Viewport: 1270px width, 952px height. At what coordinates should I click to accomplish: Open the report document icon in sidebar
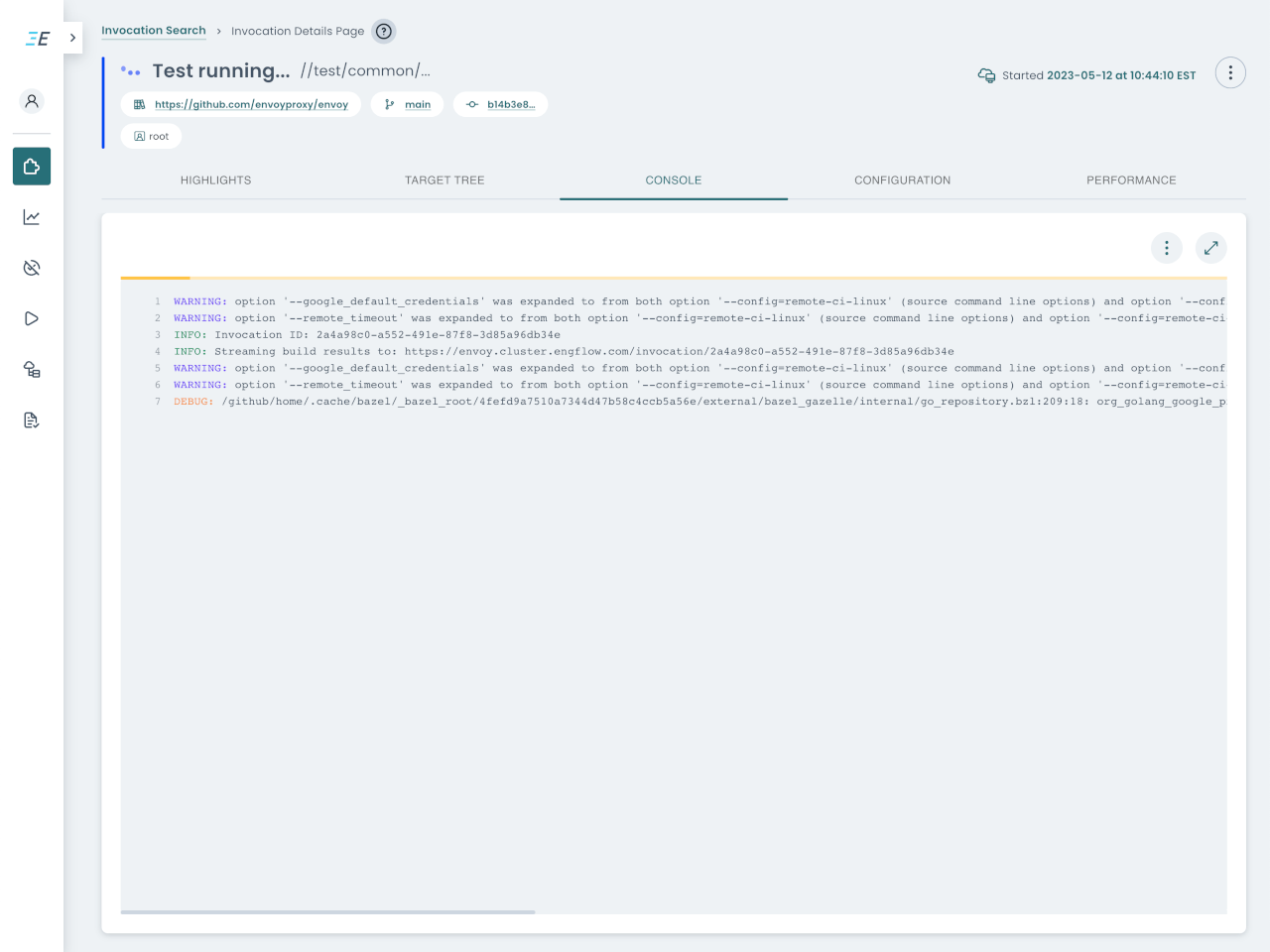pyautogui.click(x=31, y=419)
